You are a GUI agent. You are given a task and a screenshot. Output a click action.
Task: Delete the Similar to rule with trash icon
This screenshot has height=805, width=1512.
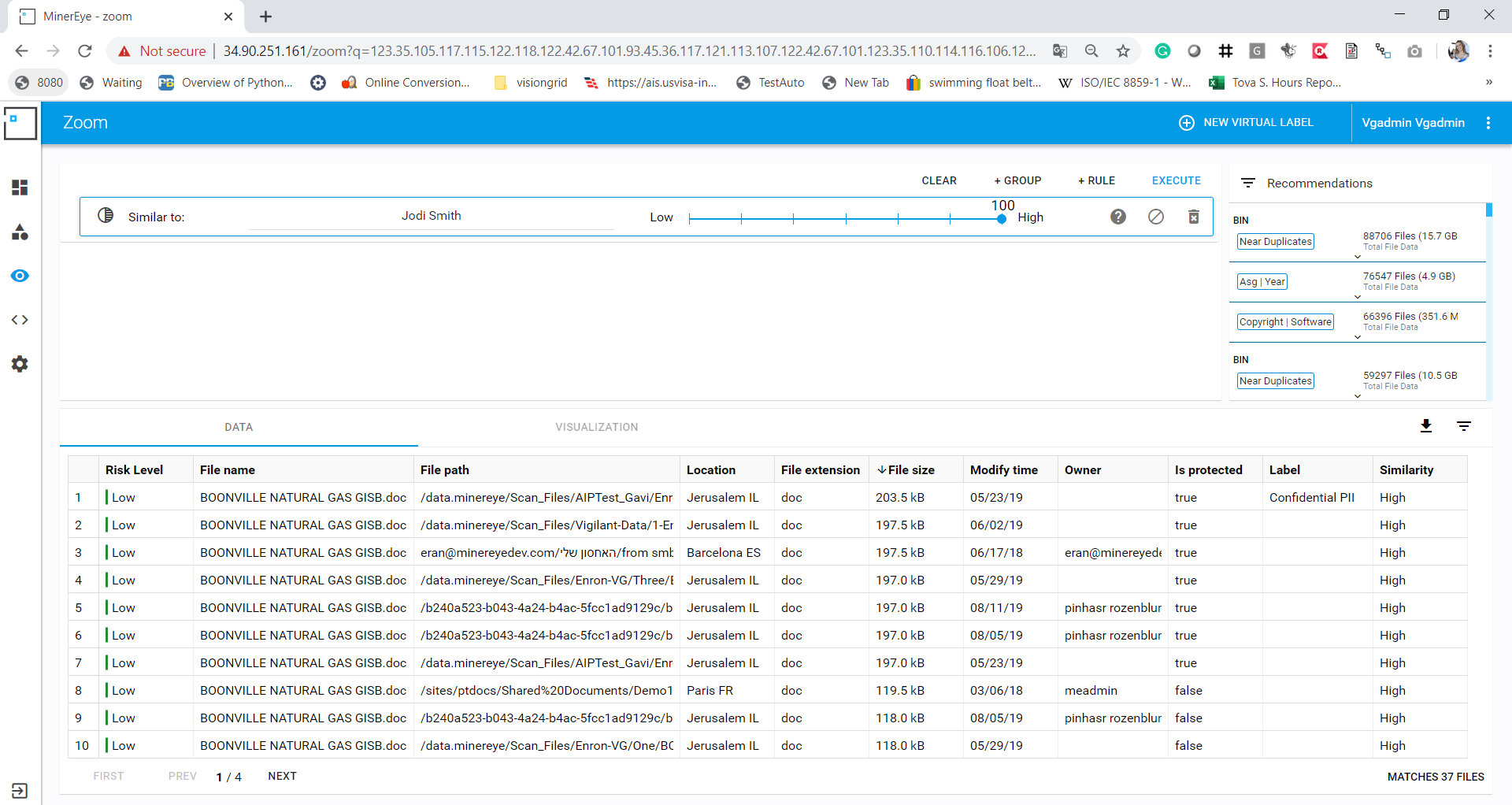(x=1193, y=217)
